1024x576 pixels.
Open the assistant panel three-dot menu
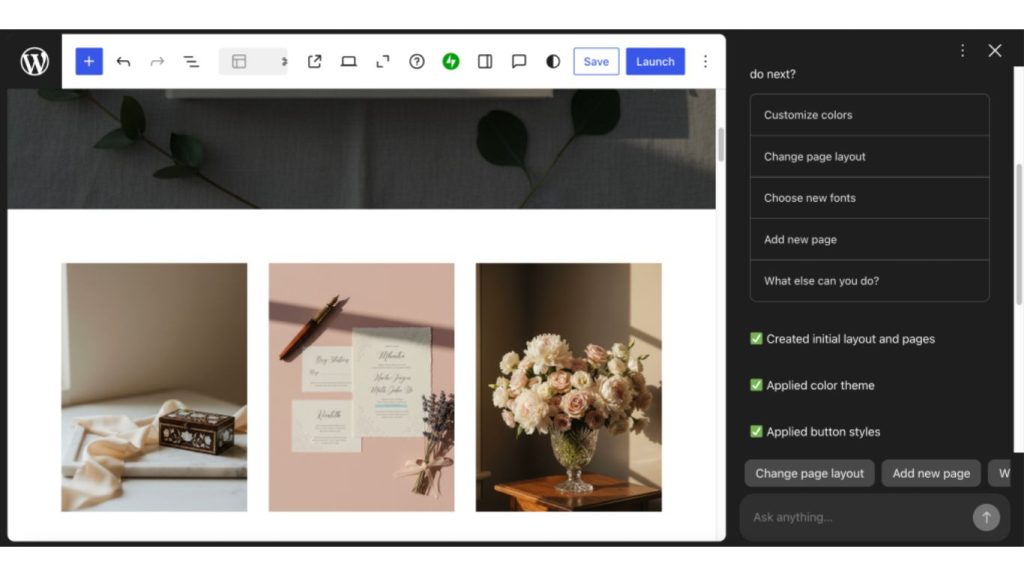click(962, 49)
